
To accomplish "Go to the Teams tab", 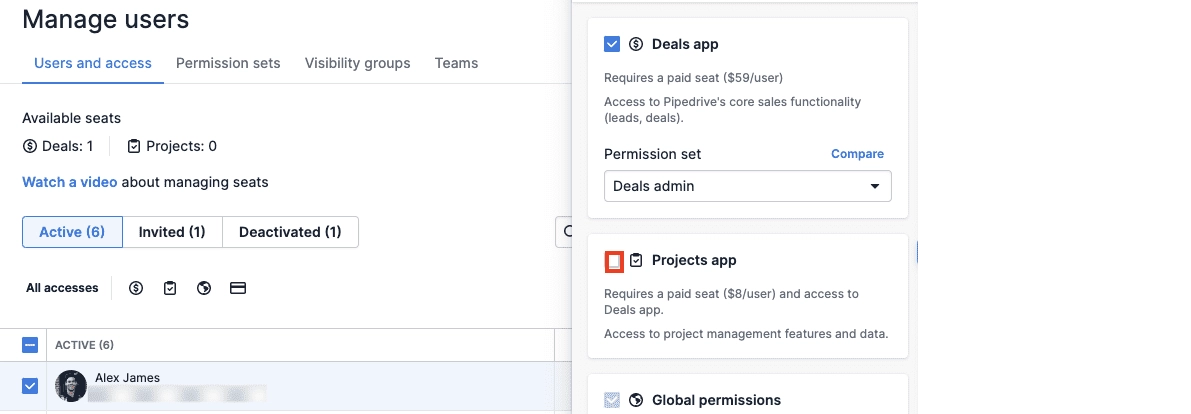I will (456, 64).
